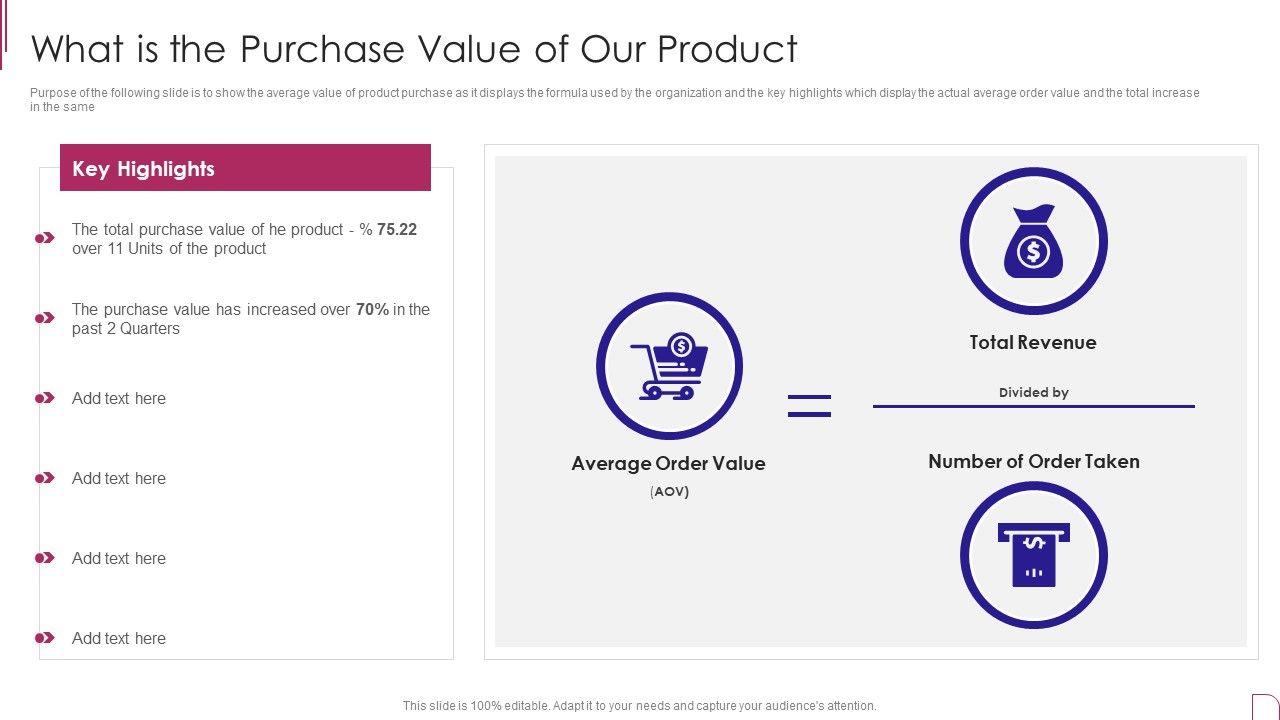This screenshot has height=720, width=1280.
Task: Click the Average Order Value label
Action: 668,463
